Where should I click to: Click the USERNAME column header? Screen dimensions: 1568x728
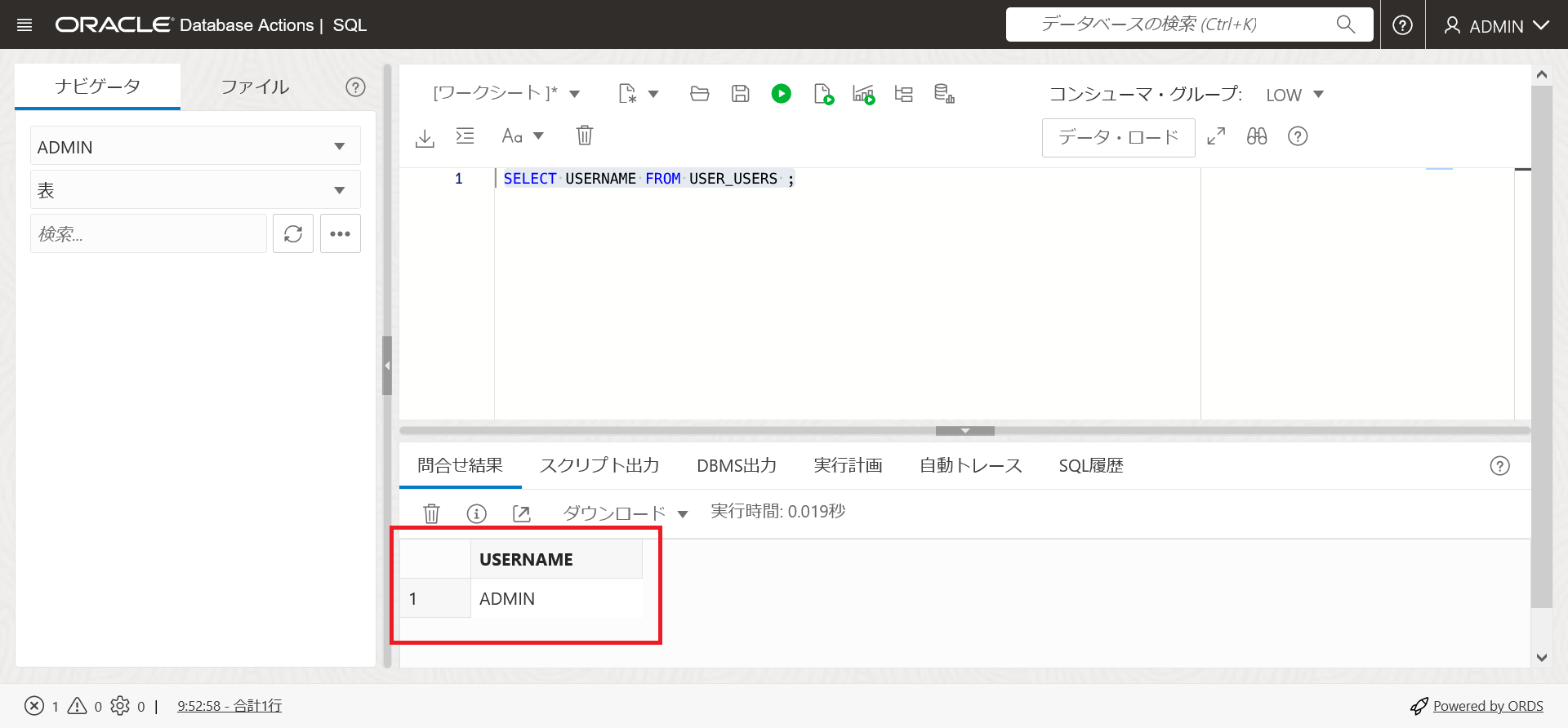(x=556, y=559)
